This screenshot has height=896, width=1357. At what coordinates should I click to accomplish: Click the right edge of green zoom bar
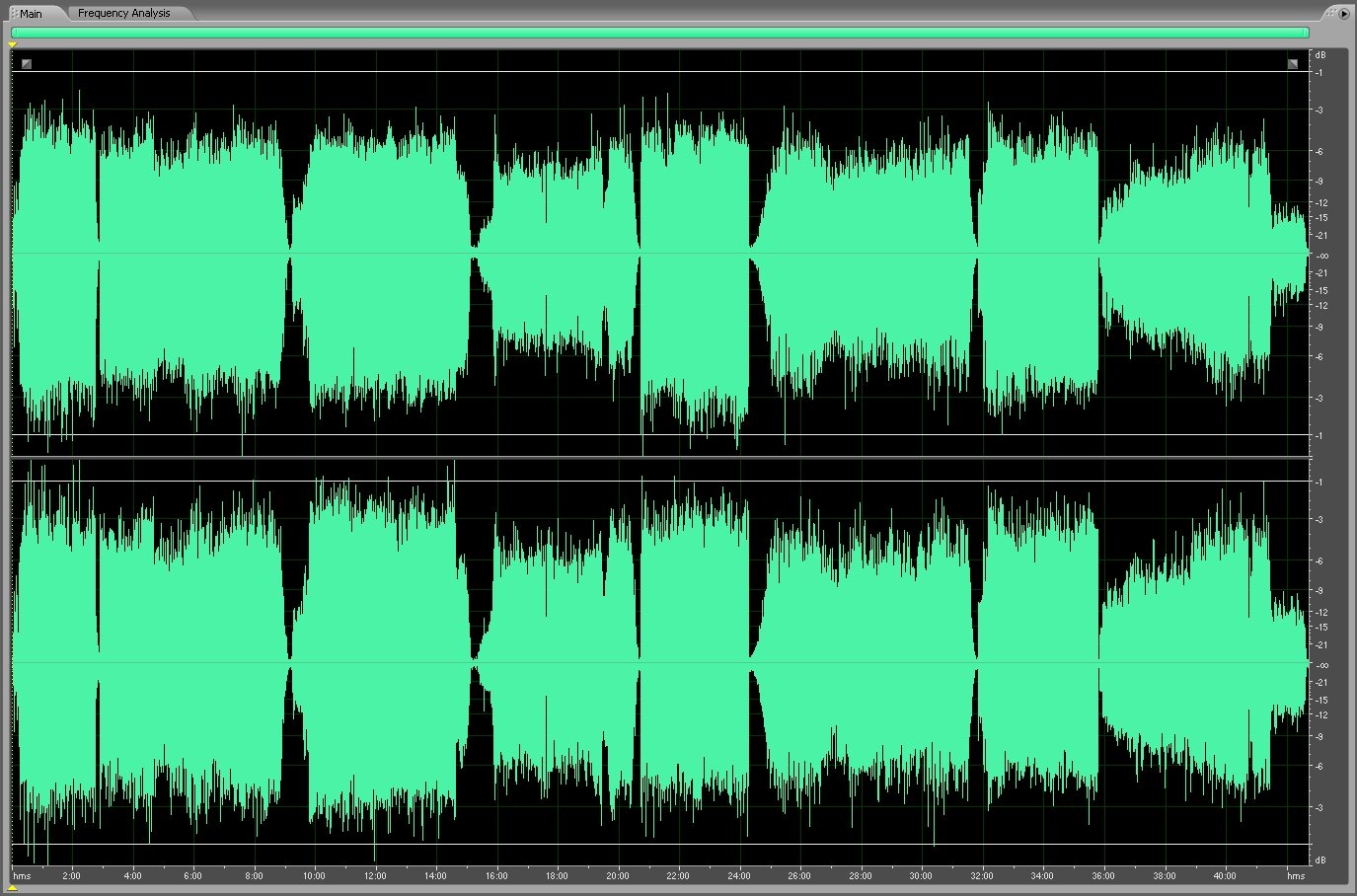1307,33
